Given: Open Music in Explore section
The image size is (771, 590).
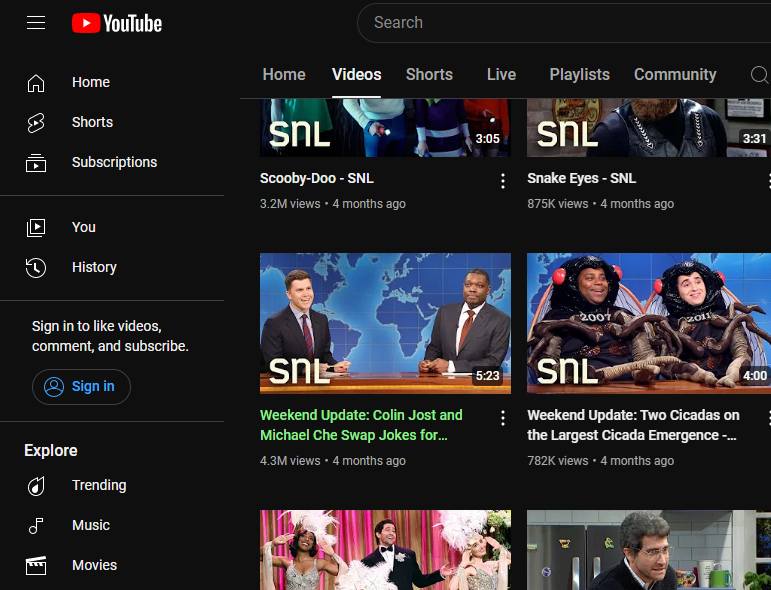Looking at the screenshot, I should coord(90,525).
